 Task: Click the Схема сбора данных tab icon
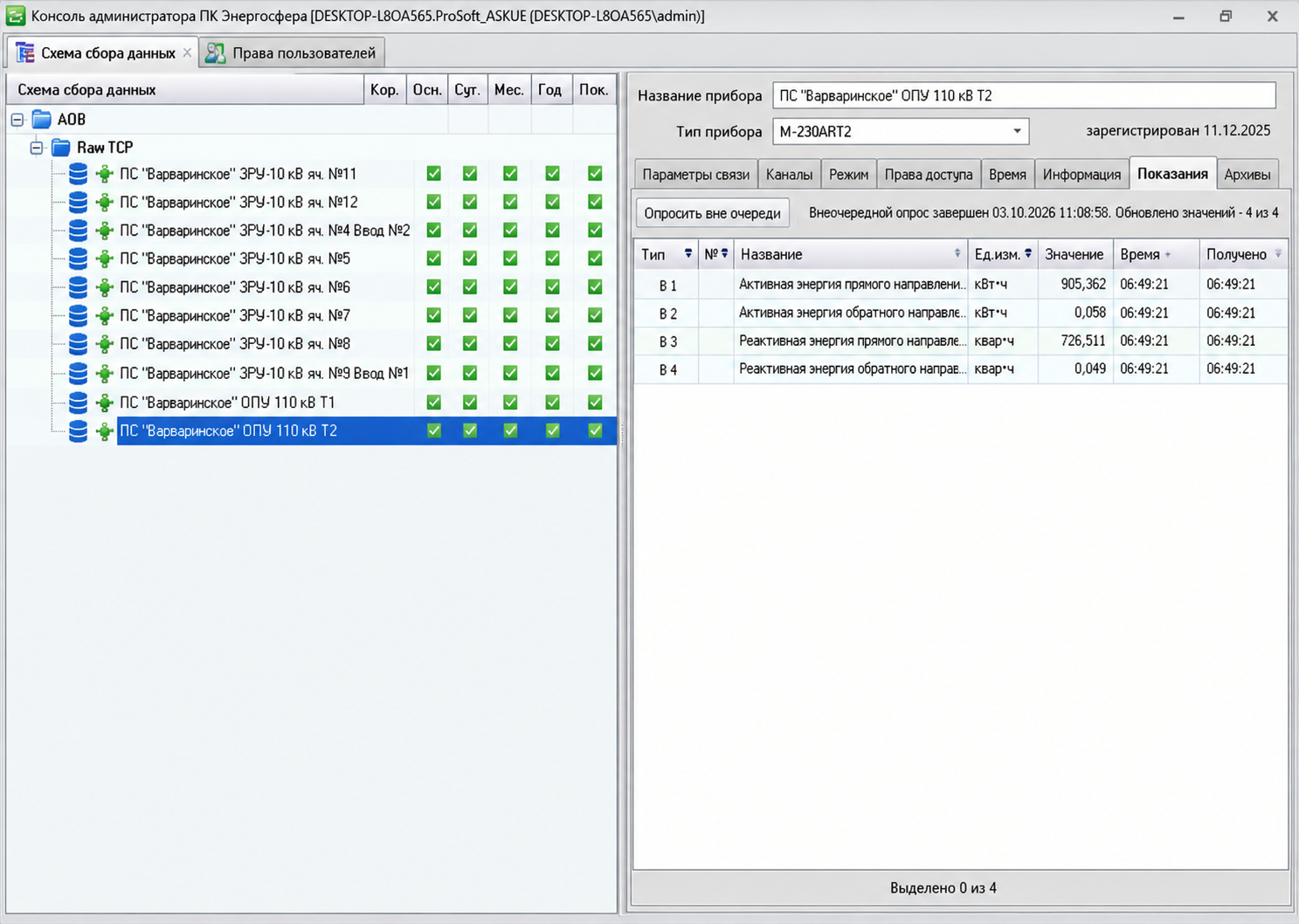tap(25, 53)
